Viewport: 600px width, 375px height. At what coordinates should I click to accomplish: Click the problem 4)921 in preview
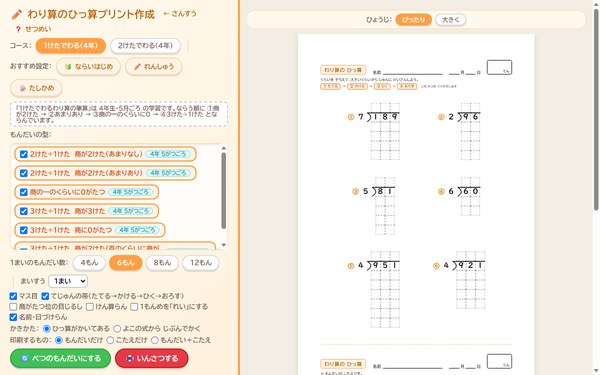click(x=459, y=279)
